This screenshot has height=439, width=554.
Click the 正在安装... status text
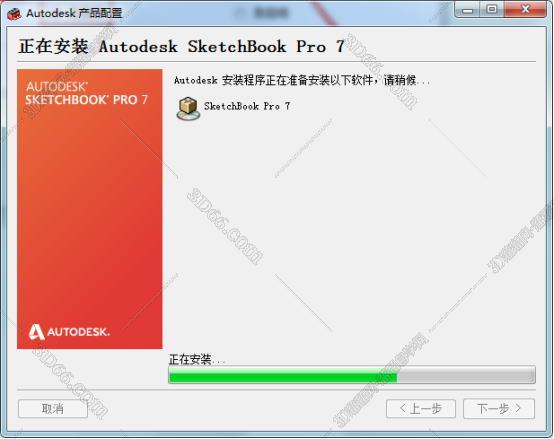[x=197, y=359]
